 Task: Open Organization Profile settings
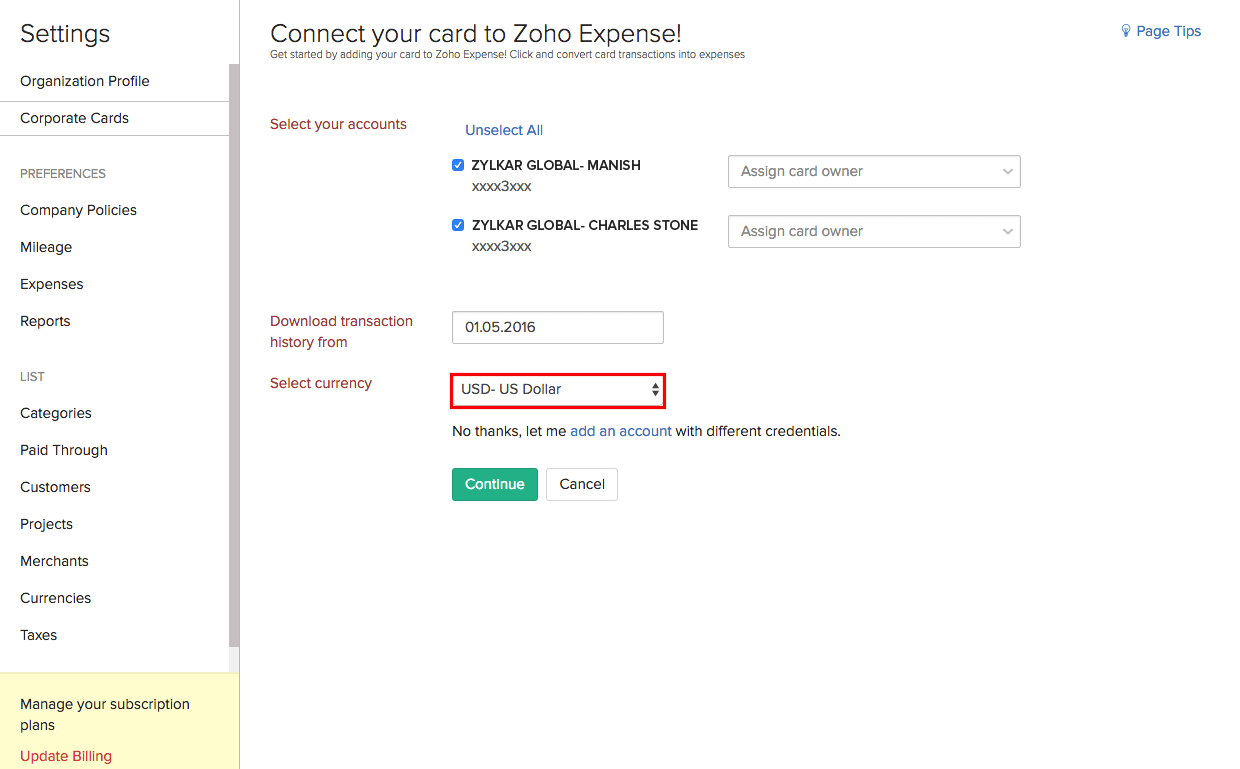(x=85, y=81)
